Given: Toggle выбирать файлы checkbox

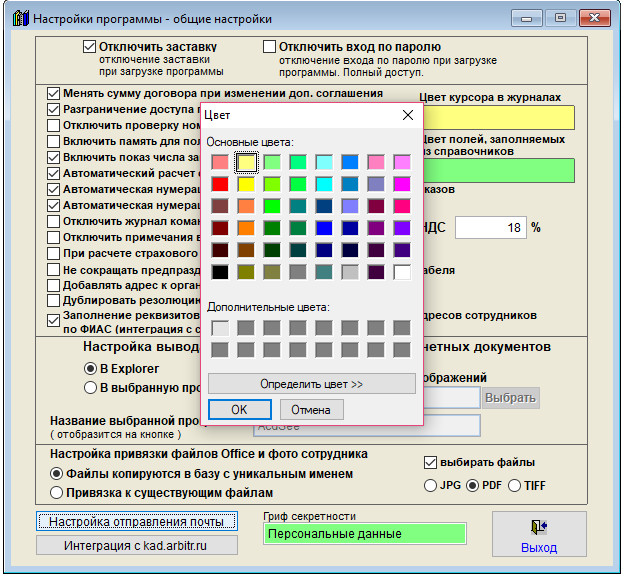Looking at the screenshot, I should [431, 462].
